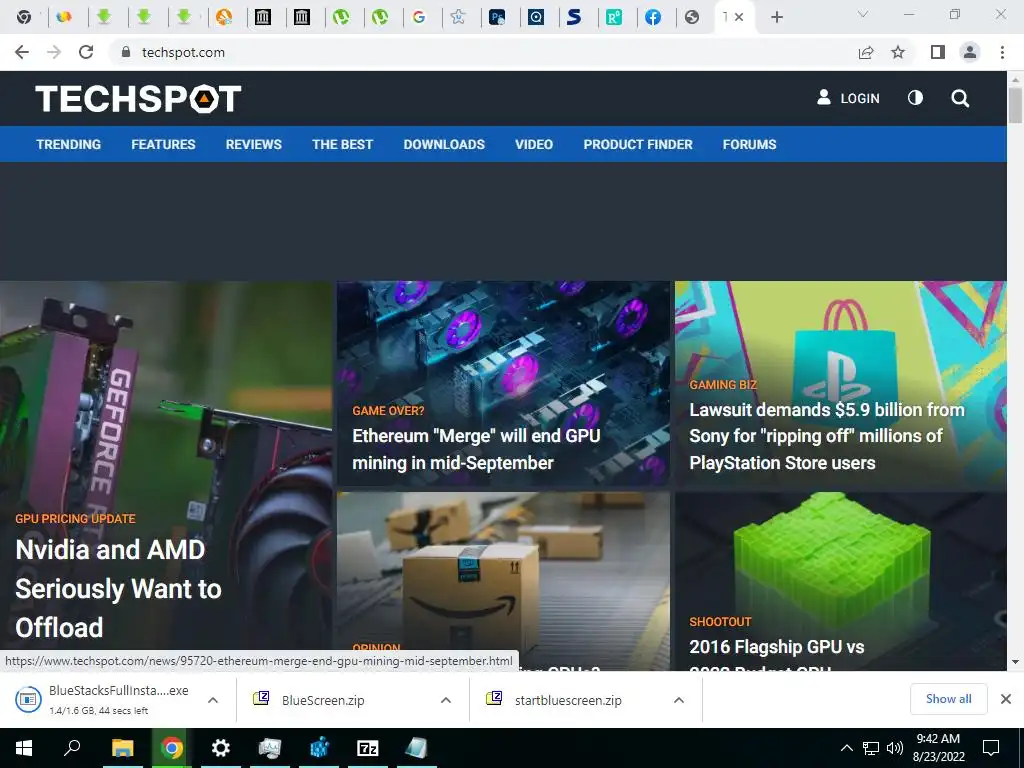Image resolution: width=1024 pixels, height=768 pixels.
Task: Open the TRENDING menu
Action: point(69,144)
